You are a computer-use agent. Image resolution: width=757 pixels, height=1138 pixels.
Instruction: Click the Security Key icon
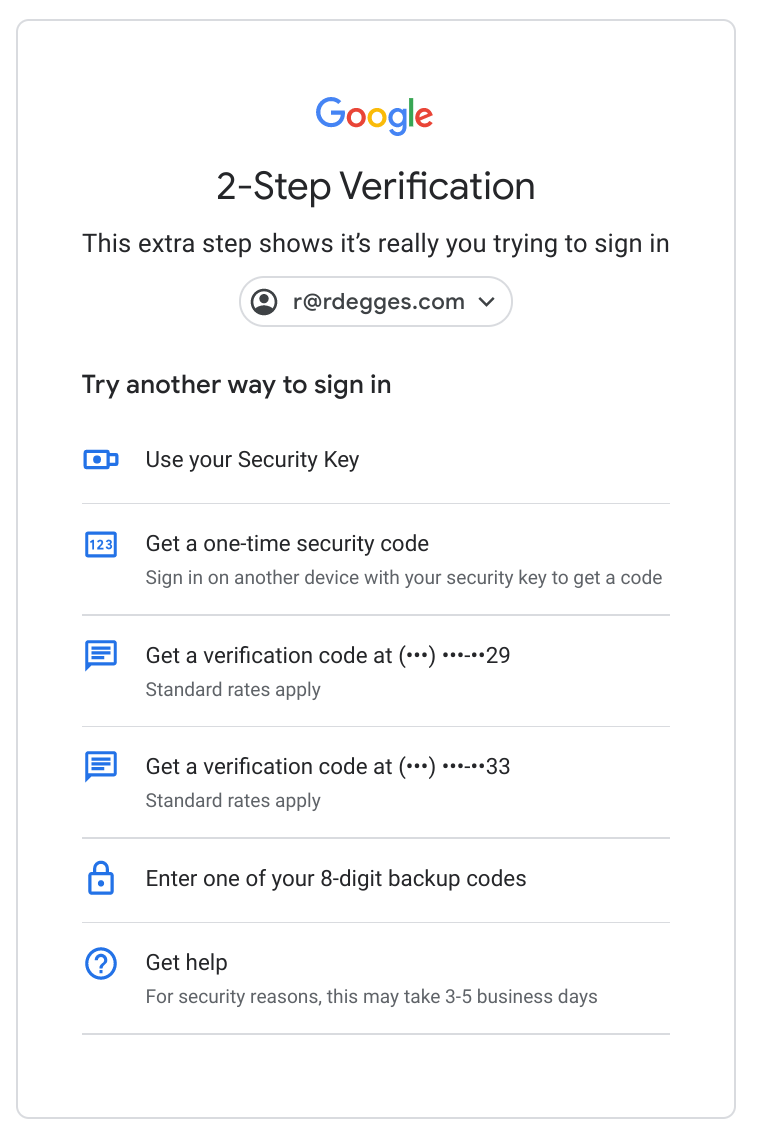[x=101, y=460]
